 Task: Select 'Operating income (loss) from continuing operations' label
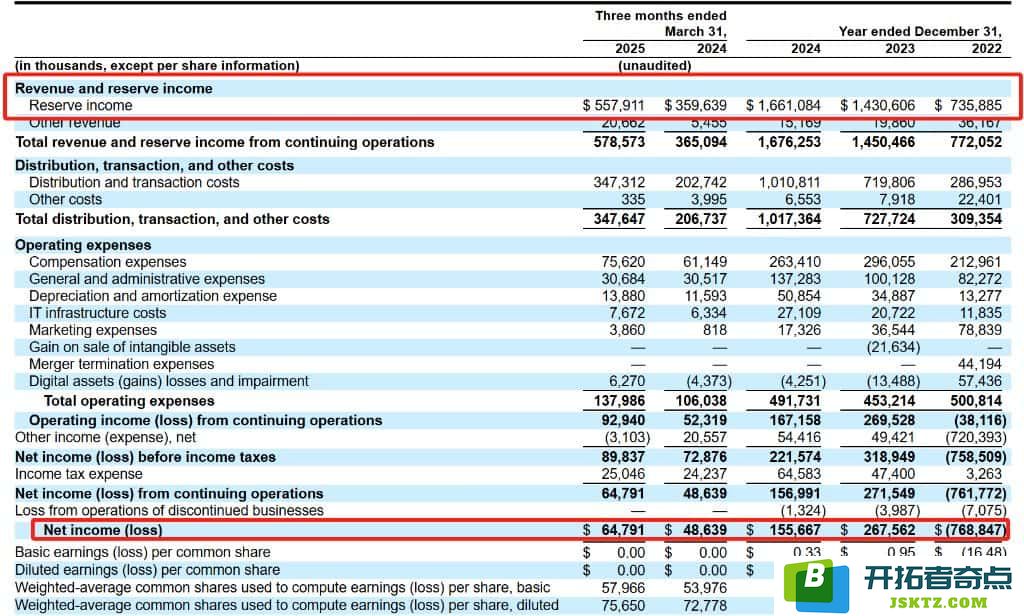click(x=205, y=420)
